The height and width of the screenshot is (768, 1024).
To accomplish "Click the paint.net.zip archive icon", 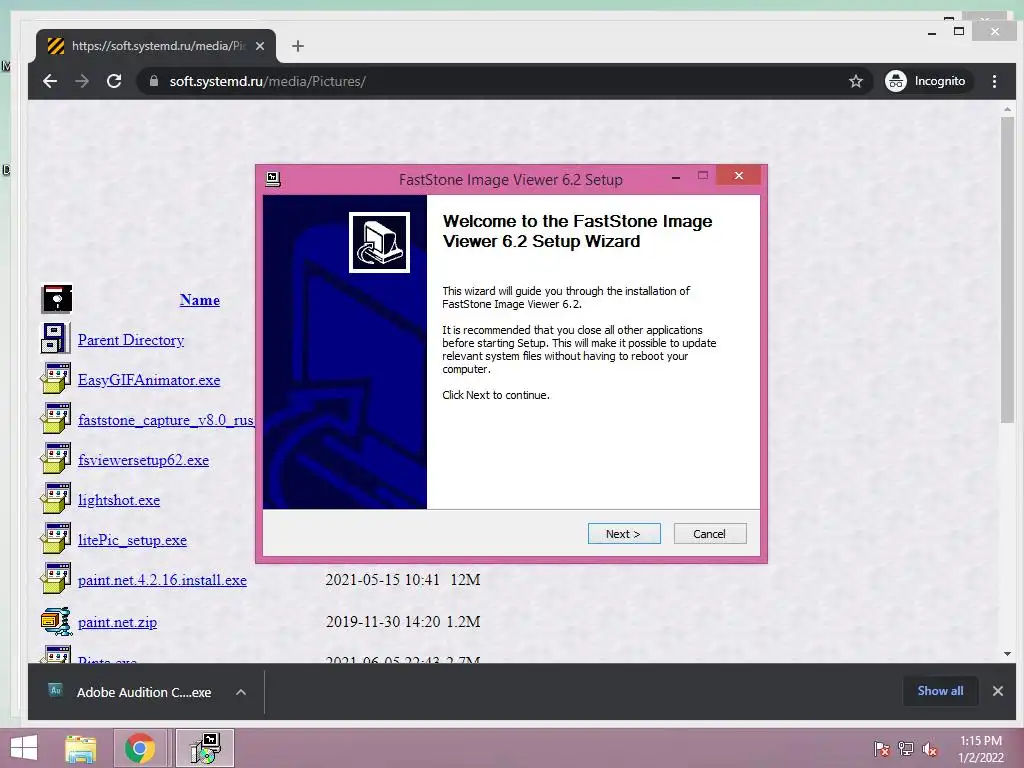I will coord(56,621).
